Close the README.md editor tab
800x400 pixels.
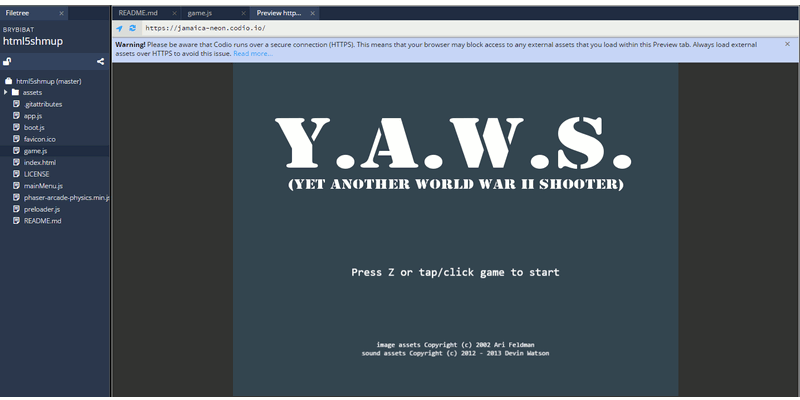(172, 13)
